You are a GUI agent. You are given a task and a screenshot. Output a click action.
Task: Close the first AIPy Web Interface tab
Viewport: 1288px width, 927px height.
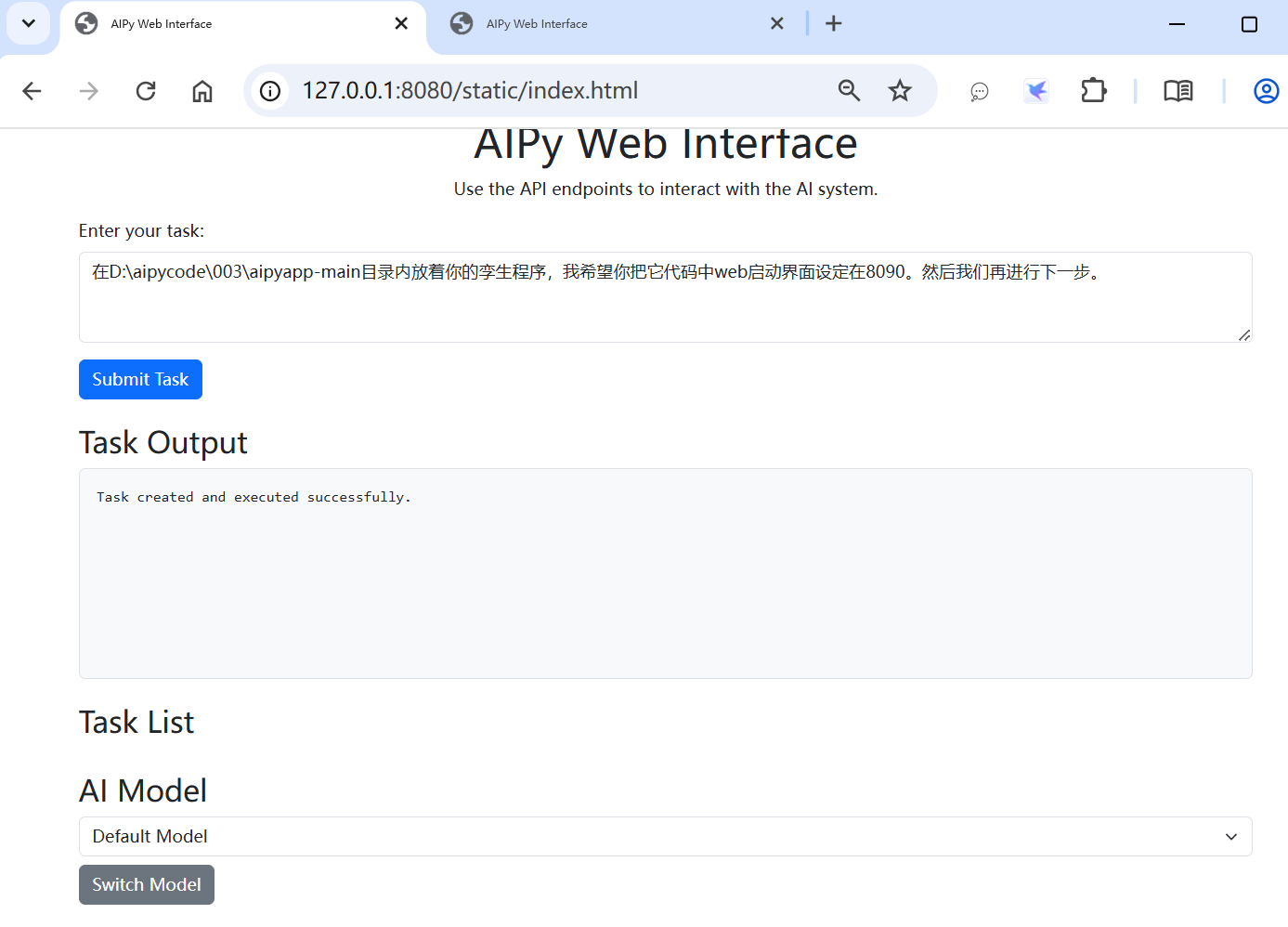[x=401, y=23]
